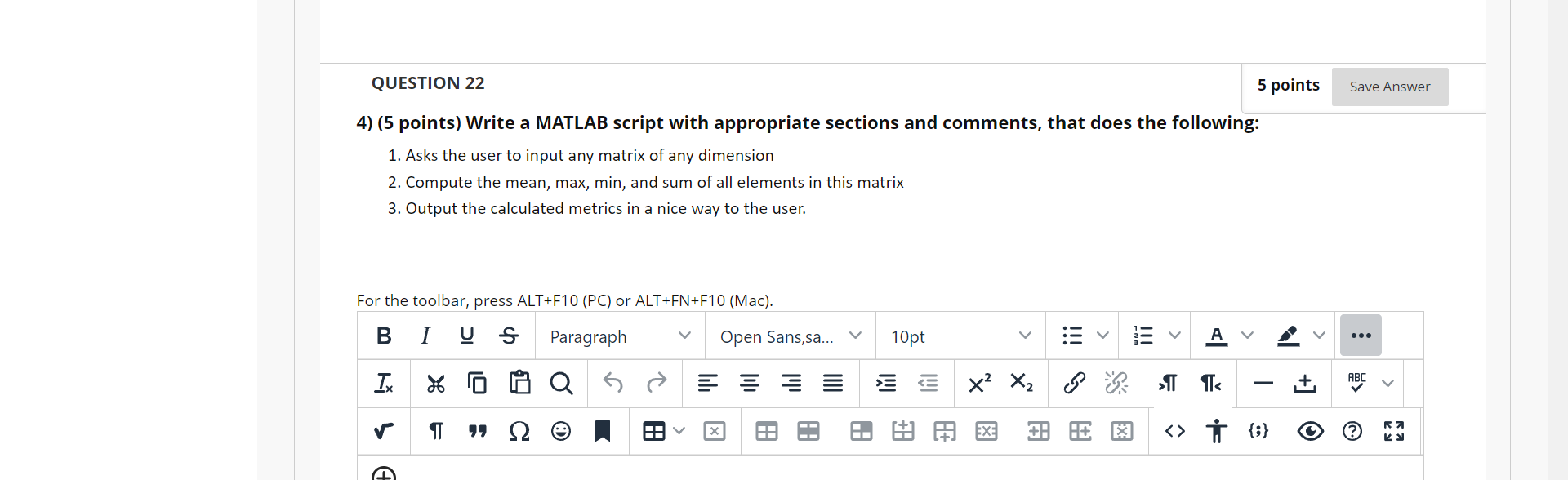
Task: Toggle italic text style
Action: [425, 336]
